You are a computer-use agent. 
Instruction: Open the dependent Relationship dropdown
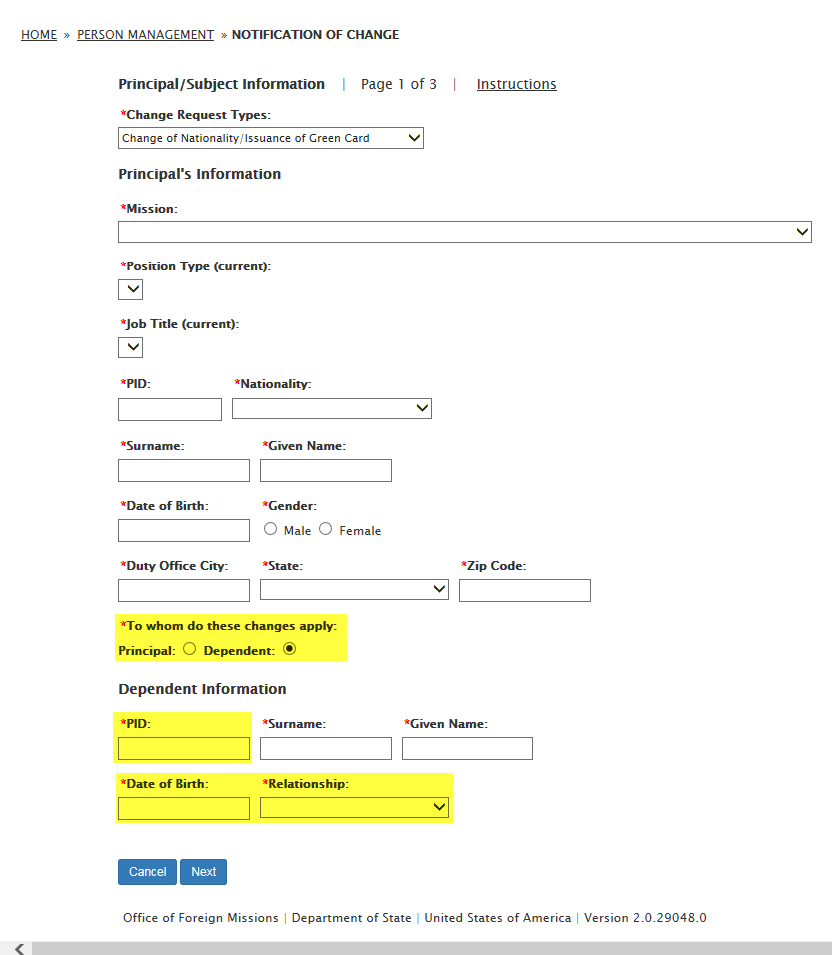354,807
